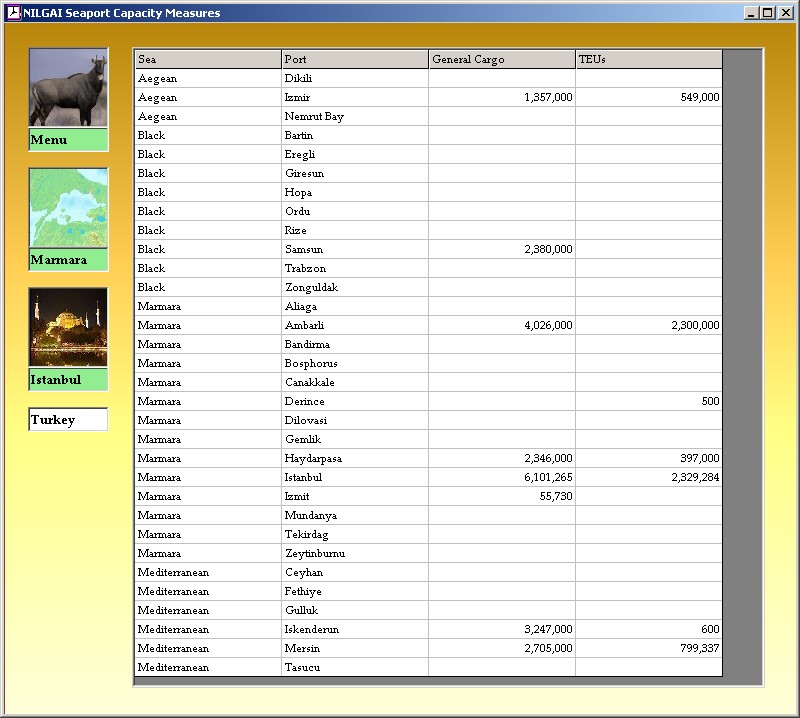Click the Marmara sea map image
Screen dimensions: 800x718
(68, 208)
